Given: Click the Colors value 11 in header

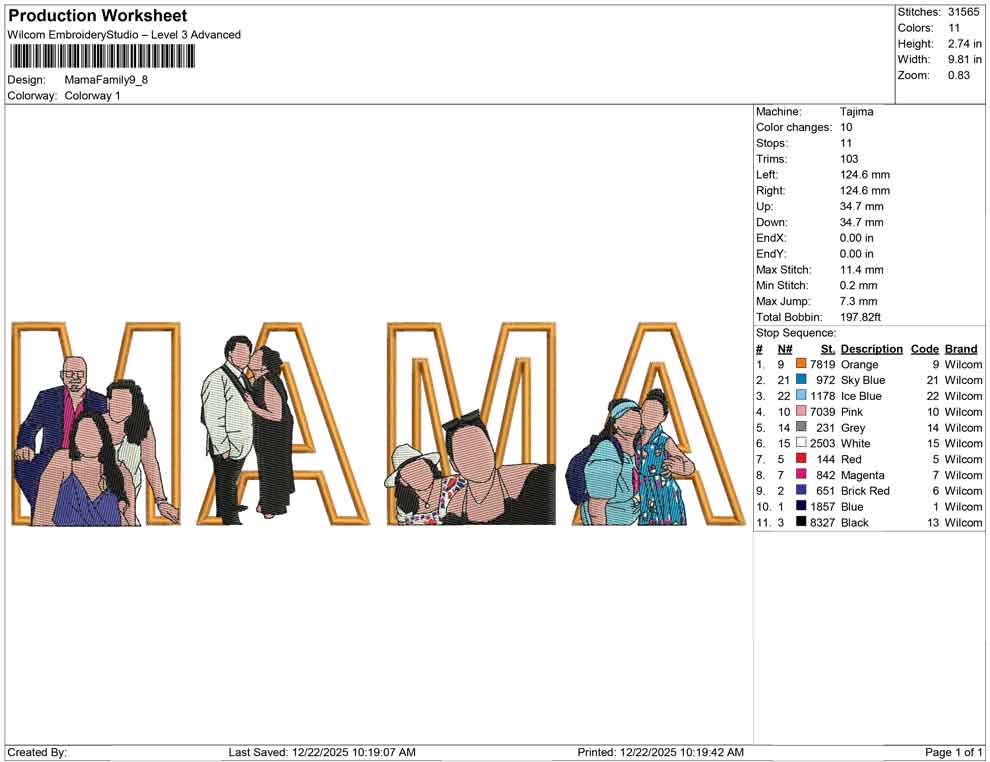Looking at the screenshot, I should (x=954, y=28).
